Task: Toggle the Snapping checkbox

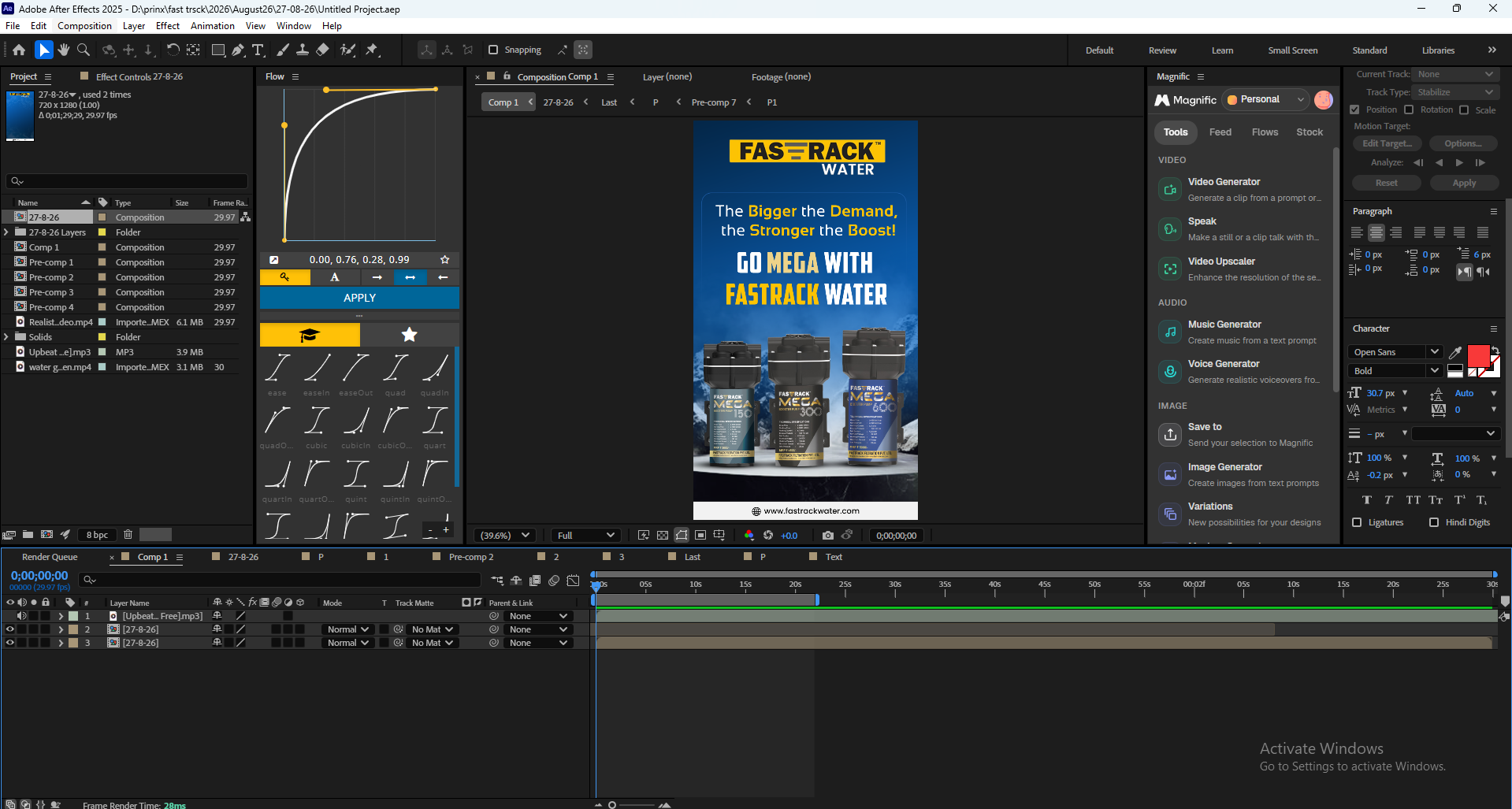Action: pyautogui.click(x=493, y=50)
